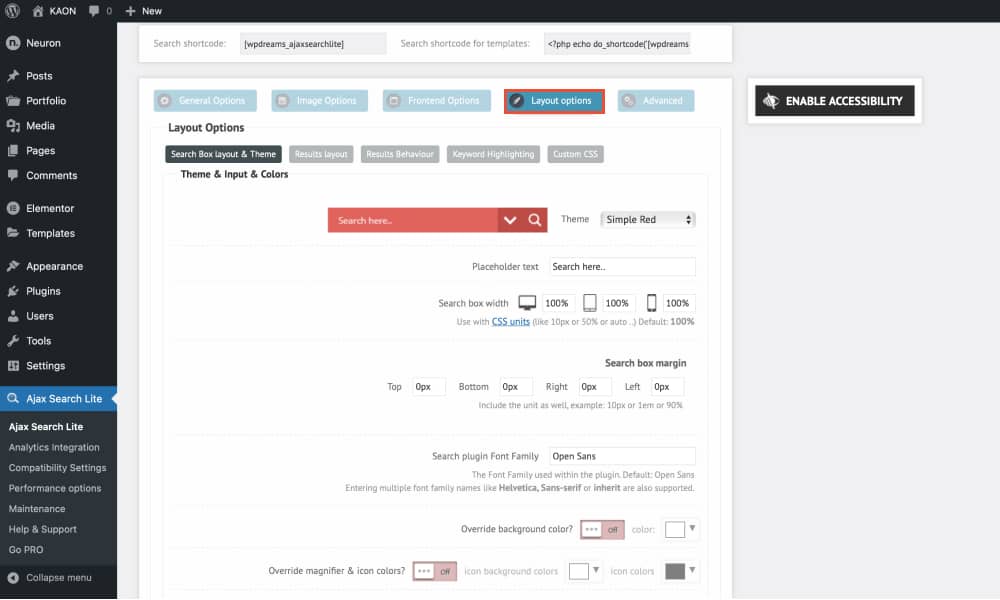Image resolution: width=1000 pixels, height=600 pixels.
Task: Open the Theme dropdown showing Simple Red
Action: click(x=646, y=219)
